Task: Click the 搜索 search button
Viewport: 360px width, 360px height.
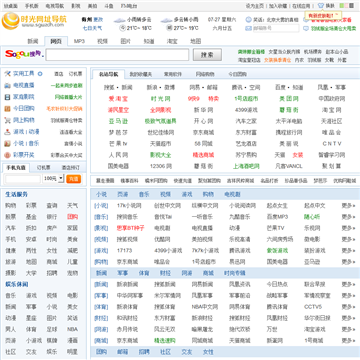Action: pyautogui.click(x=207, y=55)
